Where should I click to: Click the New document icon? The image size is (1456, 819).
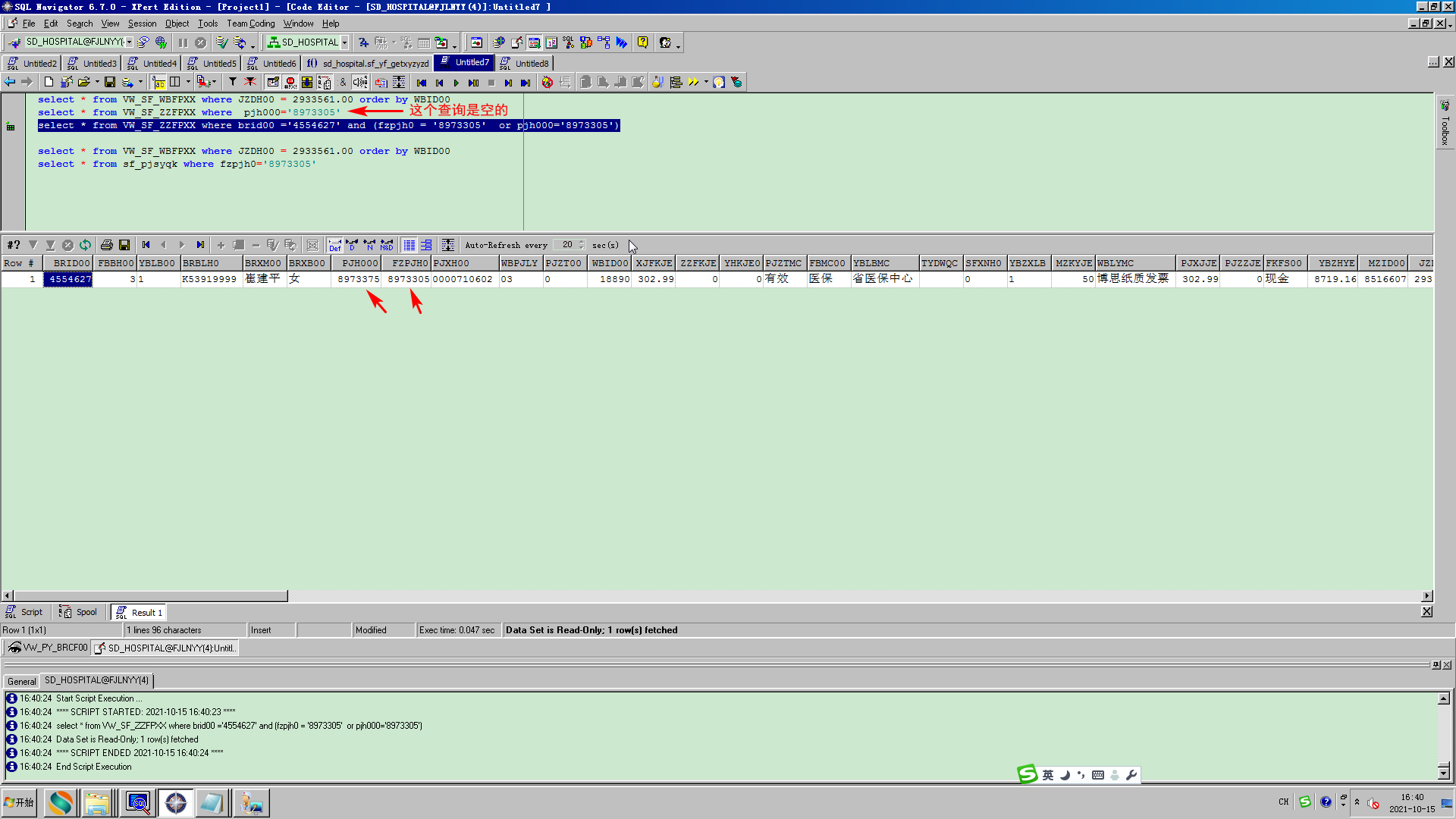coord(49,82)
